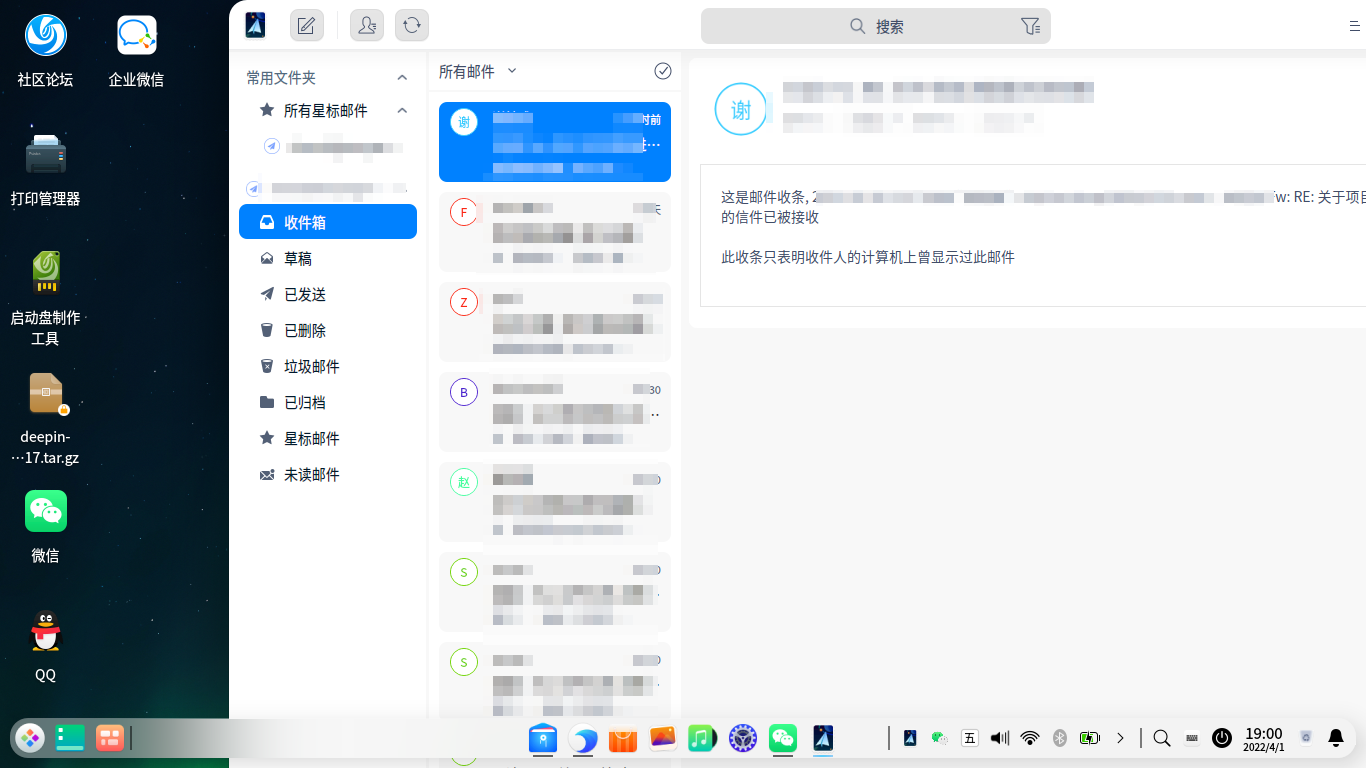Collapse the 所有星标邮件 list
1366x768 pixels.
pos(402,110)
